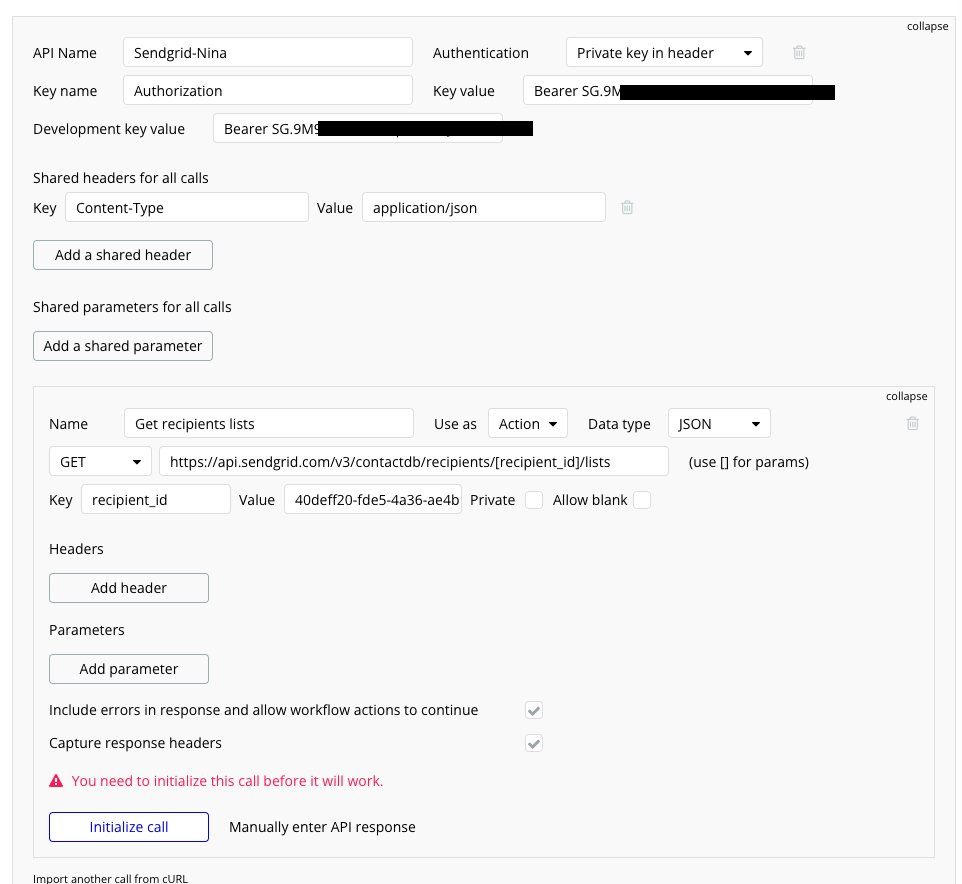962x884 pixels.
Task: Delete the Get recipients lists call
Action: [912, 424]
